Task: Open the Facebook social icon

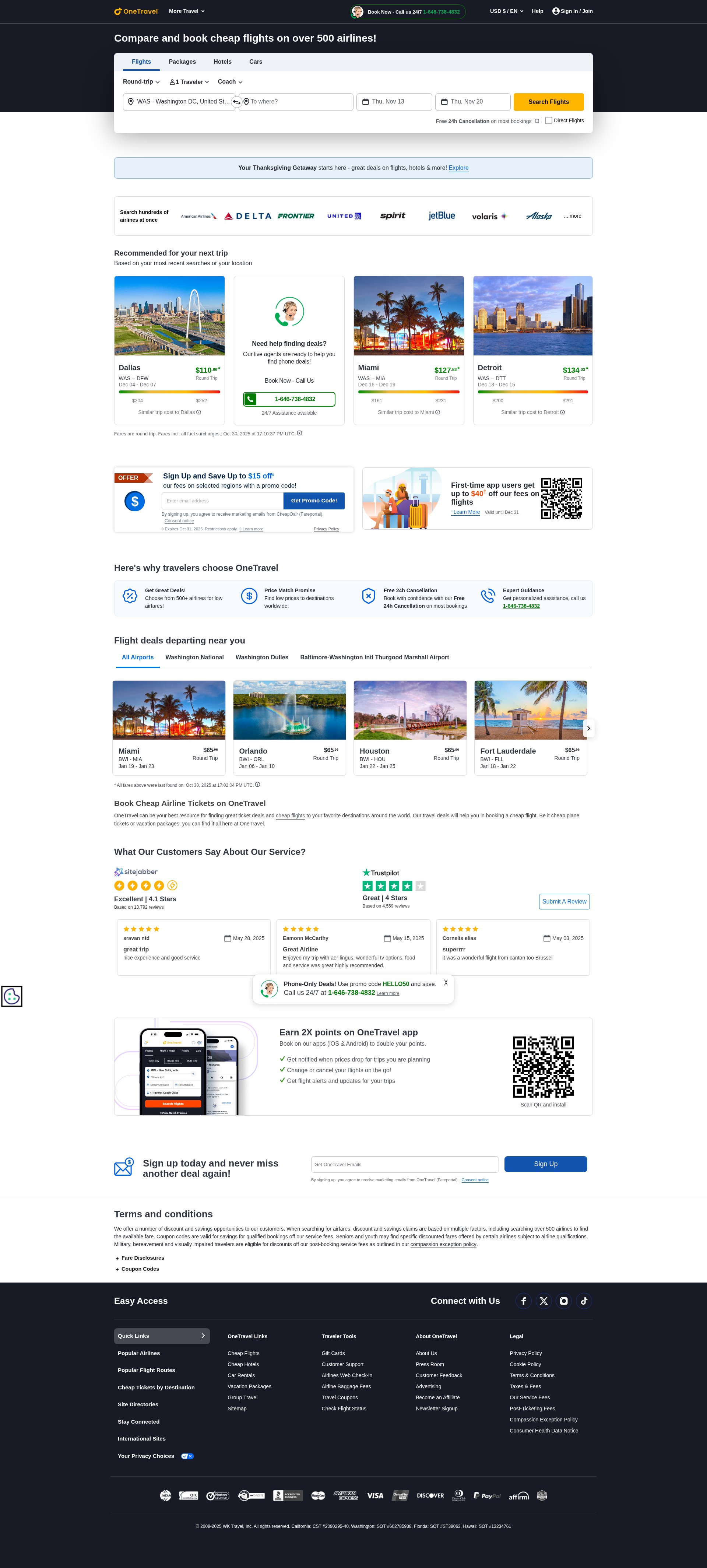Action: 523,1301
